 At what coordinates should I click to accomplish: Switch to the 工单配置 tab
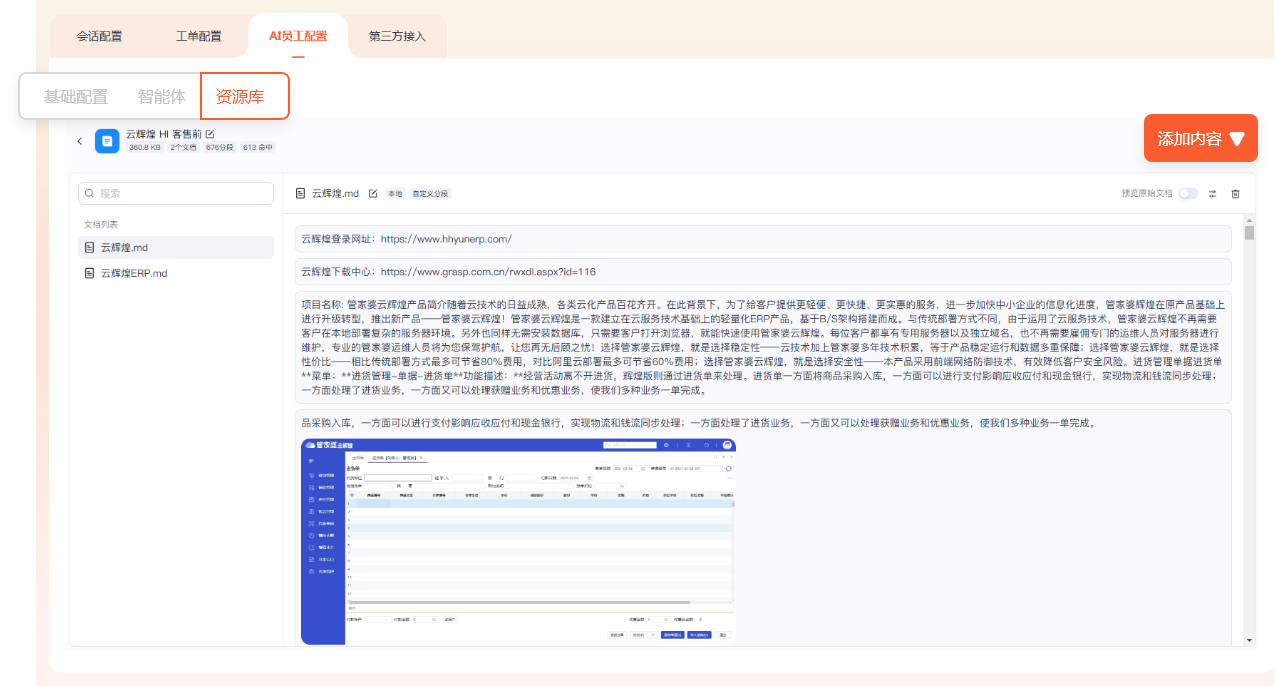pos(198,36)
